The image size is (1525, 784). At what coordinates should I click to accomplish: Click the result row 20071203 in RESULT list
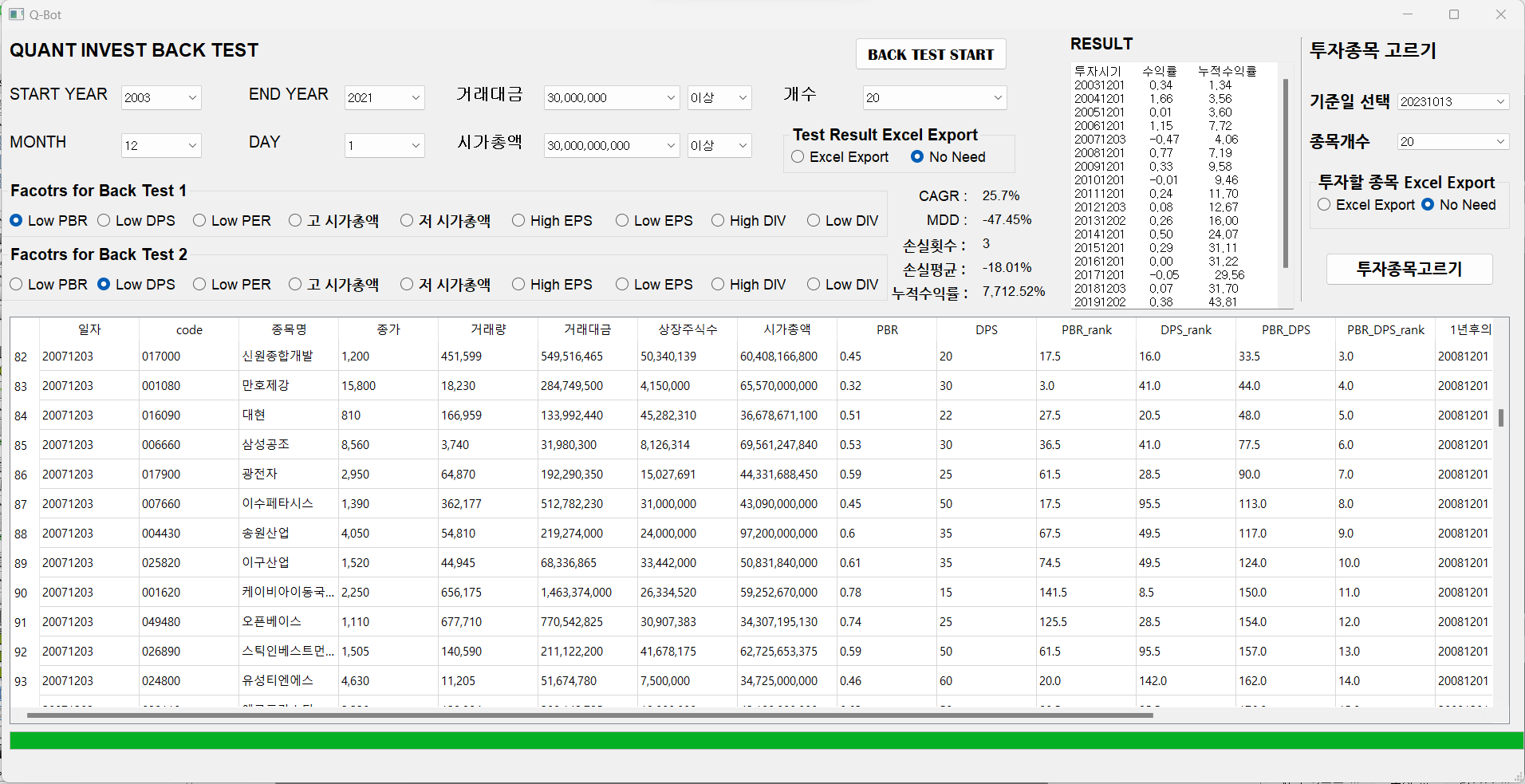pos(1156,139)
